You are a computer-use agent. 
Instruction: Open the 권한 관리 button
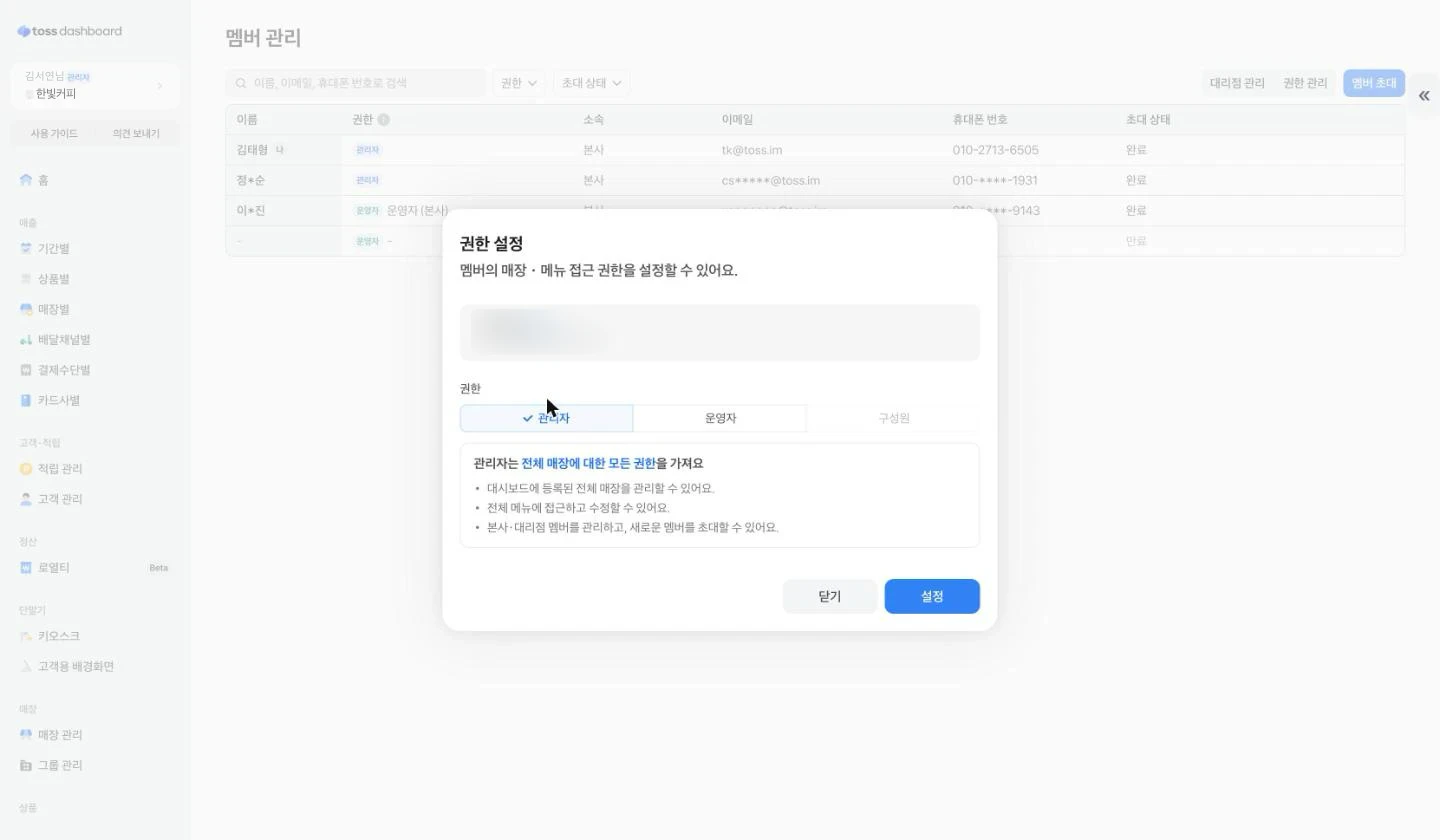coord(1305,83)
